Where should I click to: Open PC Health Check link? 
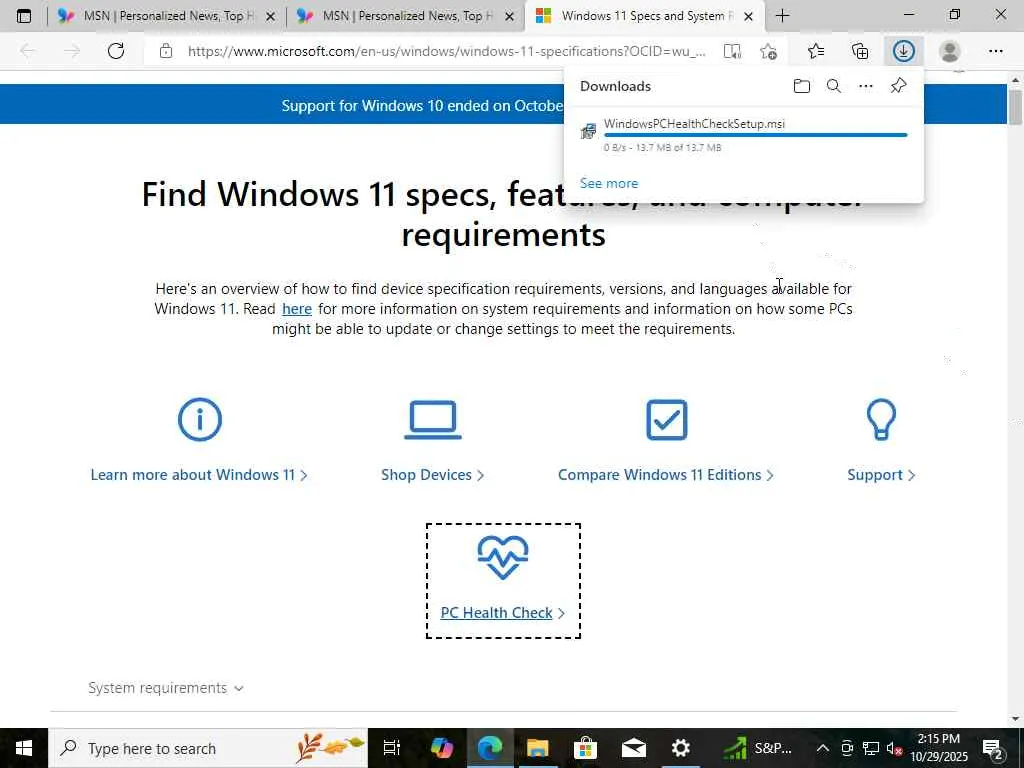click(x=503, y=613)
